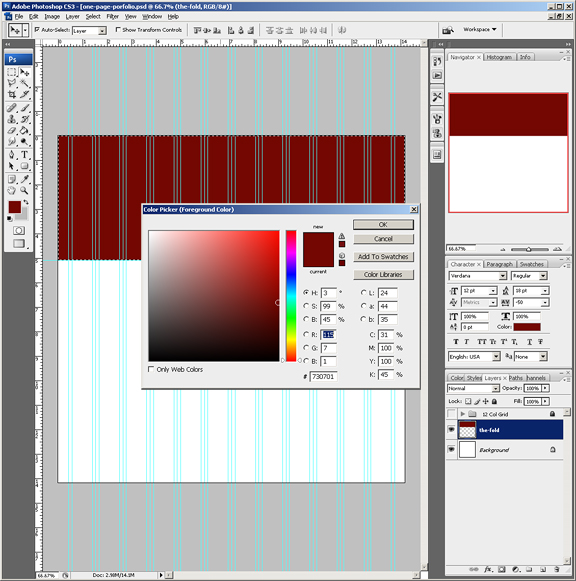Open Auto-Select Layer dropdown
Screen dimensions: 576x581
click(102, 31)
